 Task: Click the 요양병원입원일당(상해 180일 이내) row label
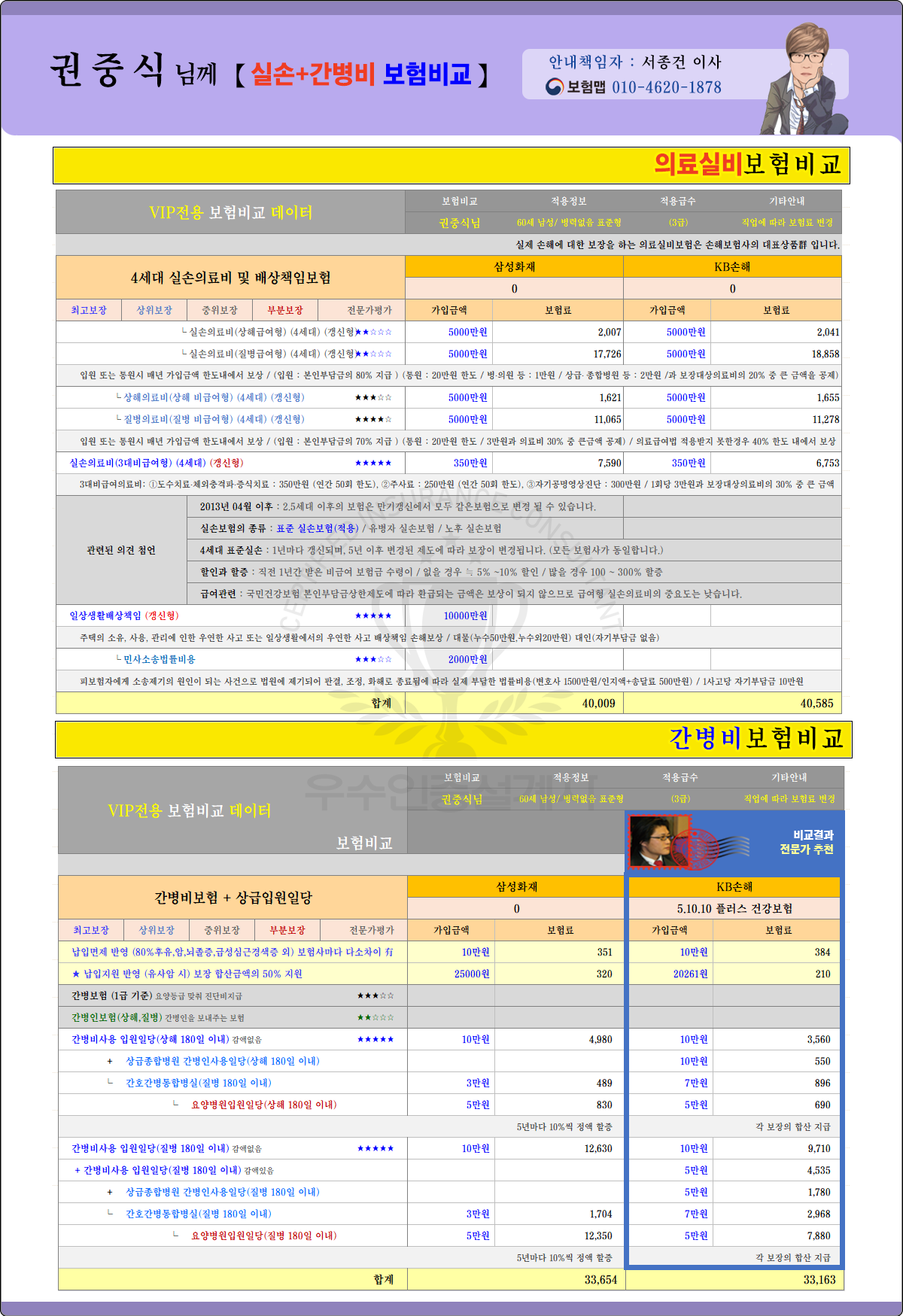click(263, 1105)
